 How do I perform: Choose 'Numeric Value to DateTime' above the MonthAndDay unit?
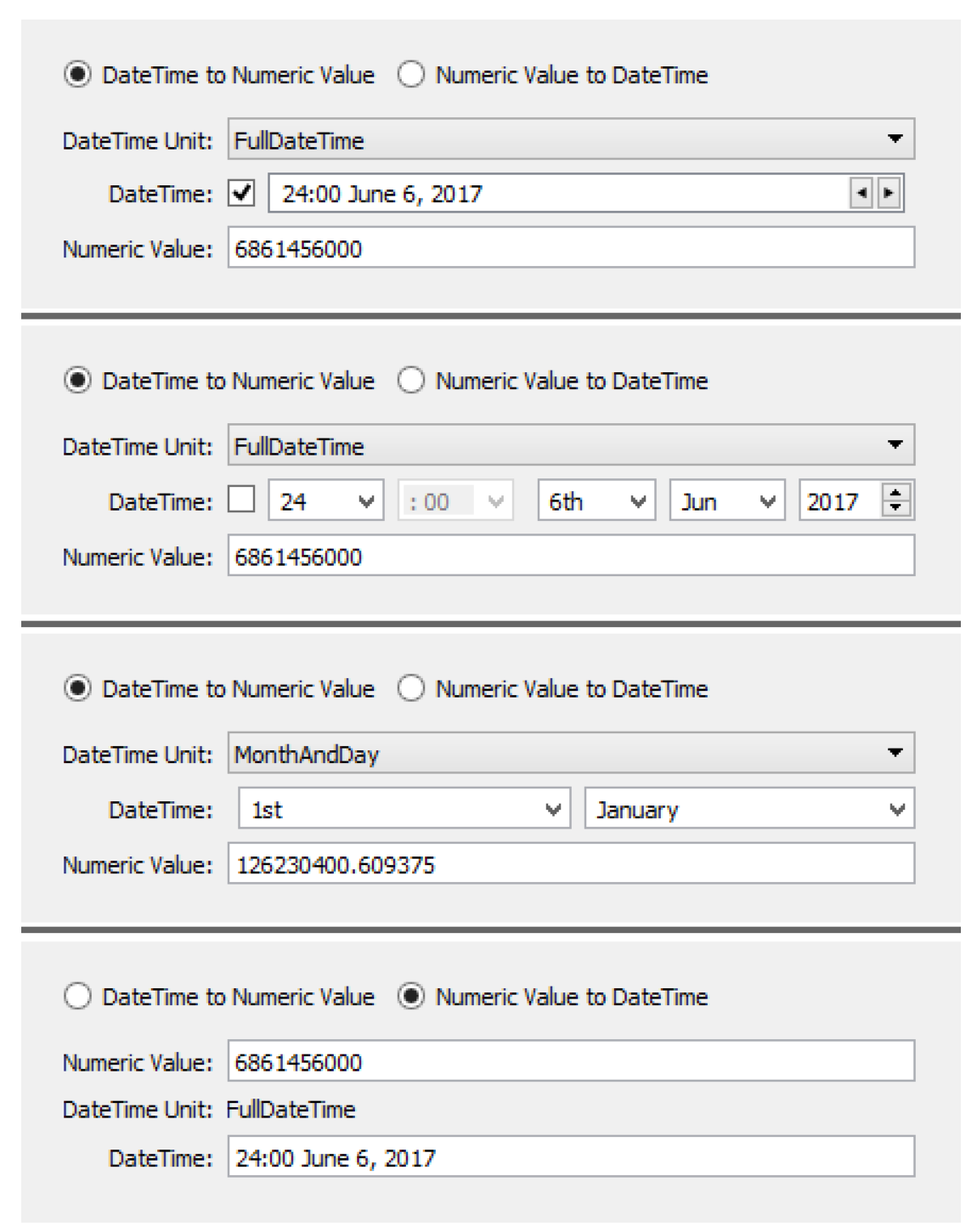coord(412,688)
